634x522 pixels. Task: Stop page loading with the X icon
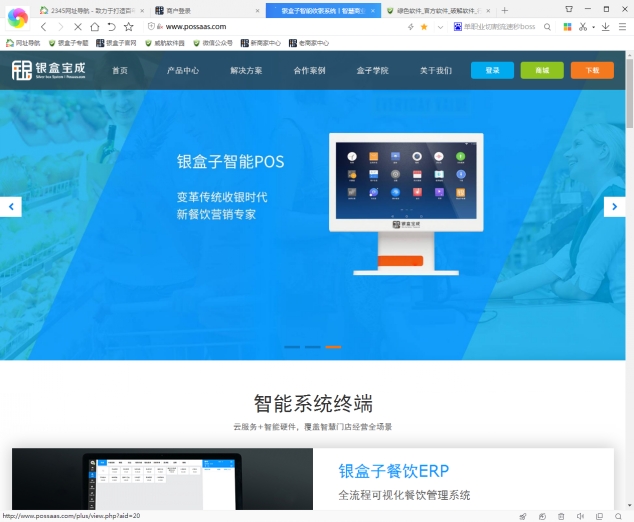[78, 27]
